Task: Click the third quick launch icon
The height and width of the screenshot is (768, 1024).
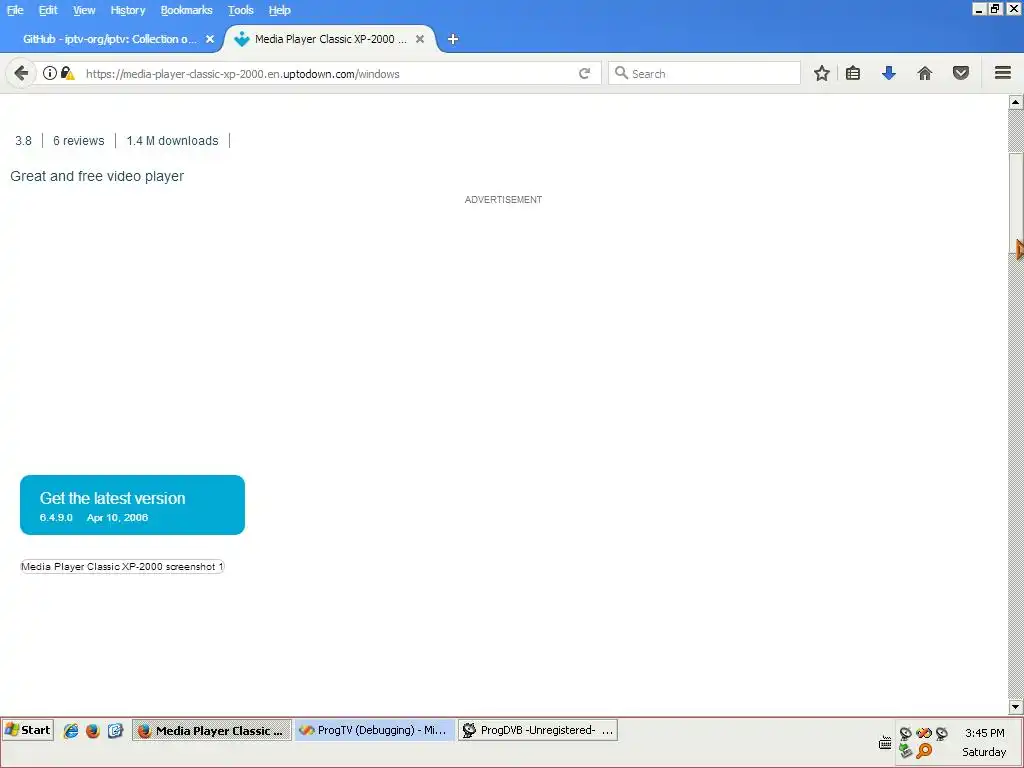Action: pos(115,731)
